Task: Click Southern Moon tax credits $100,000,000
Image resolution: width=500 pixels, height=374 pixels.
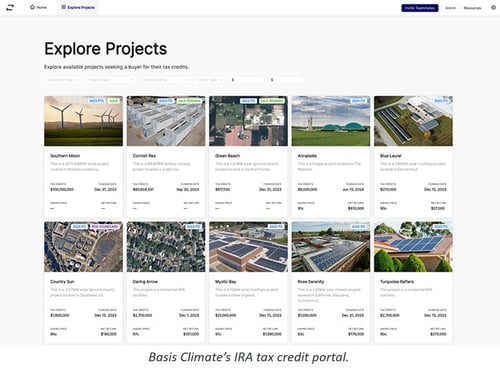Action: click(x=62, y=189)
